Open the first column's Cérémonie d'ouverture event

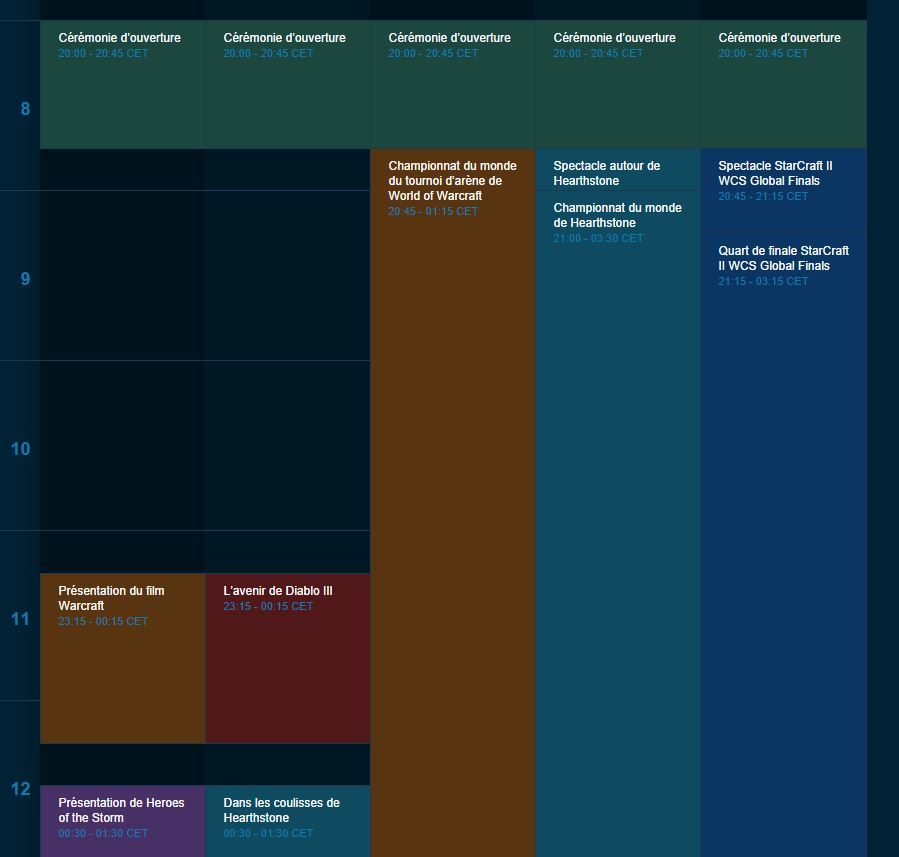tap(123, 84)
